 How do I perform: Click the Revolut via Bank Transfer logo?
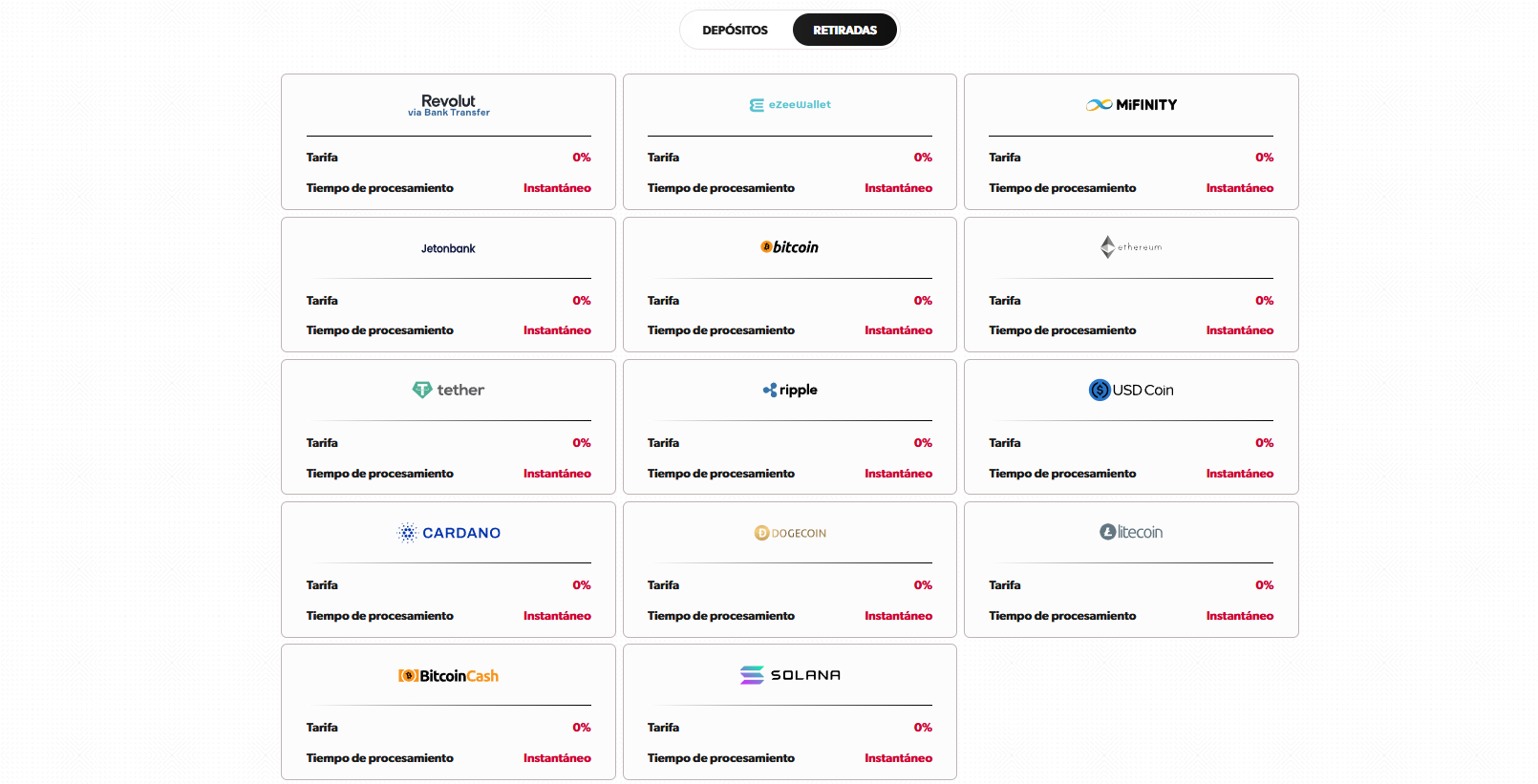pos(448,105)
